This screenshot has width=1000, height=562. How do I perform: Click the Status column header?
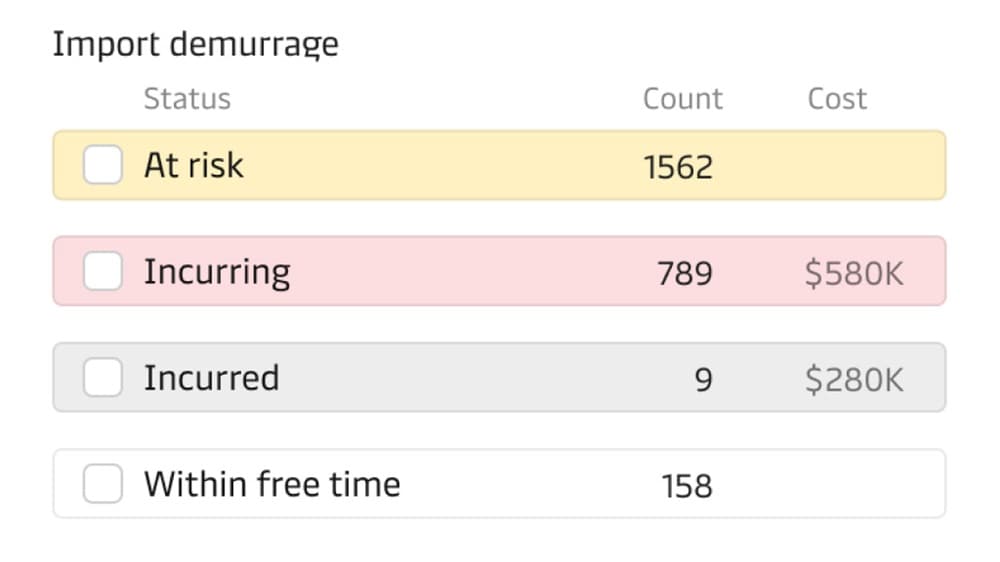point(187,99)
